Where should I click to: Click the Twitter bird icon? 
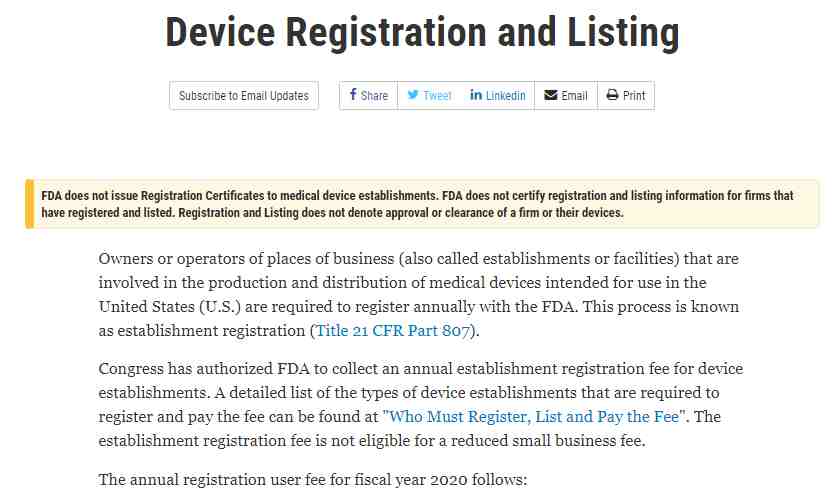(412, 95)
